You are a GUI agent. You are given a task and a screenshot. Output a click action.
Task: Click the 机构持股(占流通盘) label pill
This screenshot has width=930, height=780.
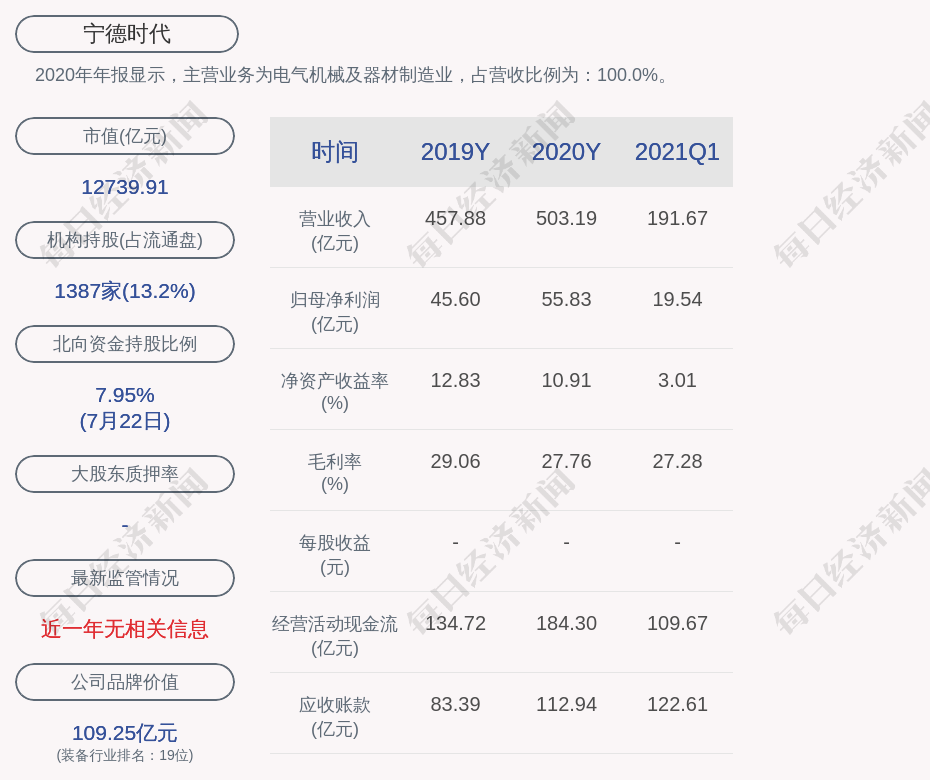tap(125, 240)
